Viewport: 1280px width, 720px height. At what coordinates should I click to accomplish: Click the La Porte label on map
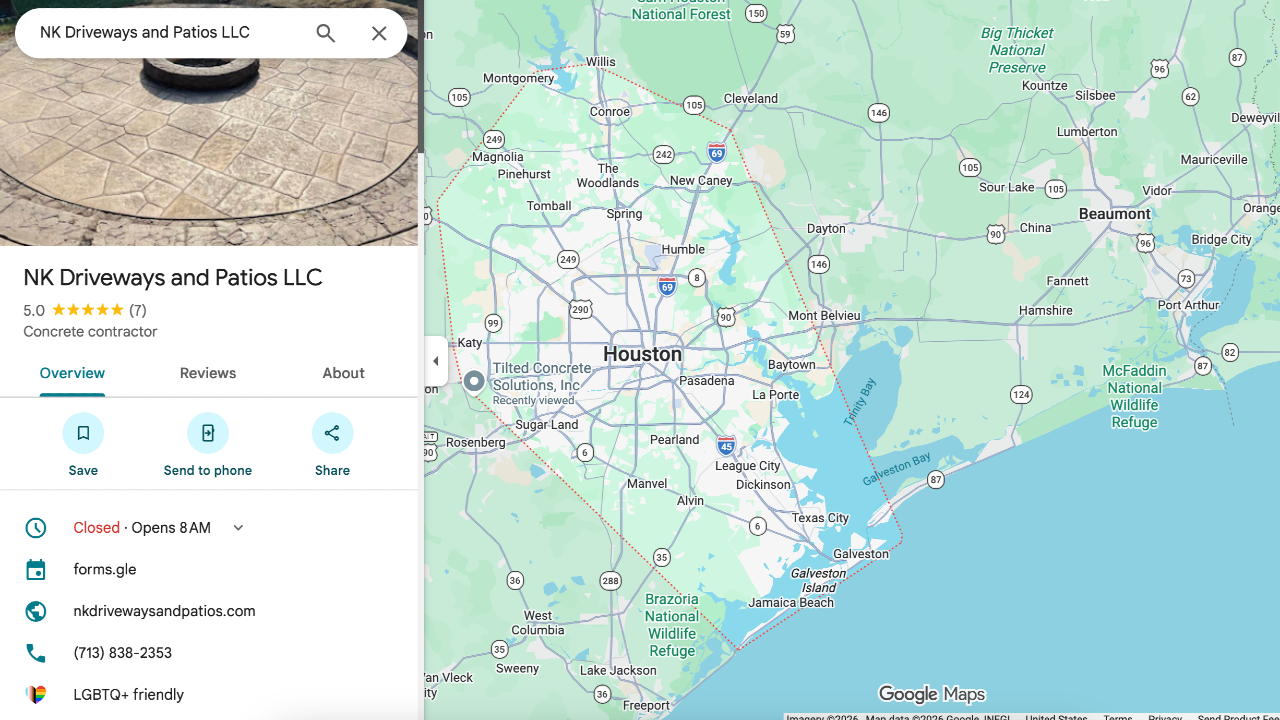tap(776, 394)
